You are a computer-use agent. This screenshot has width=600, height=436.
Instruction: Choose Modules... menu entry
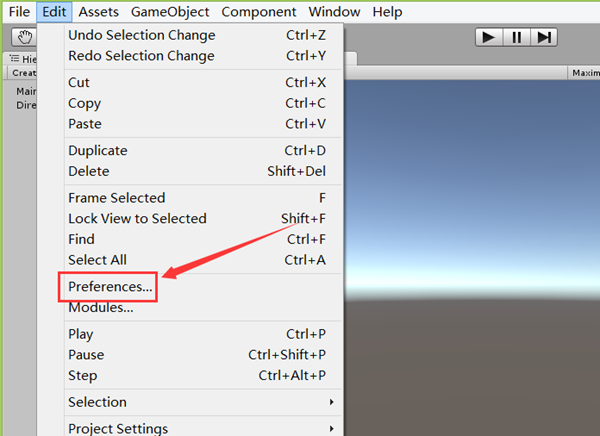[x=100, y=308]
